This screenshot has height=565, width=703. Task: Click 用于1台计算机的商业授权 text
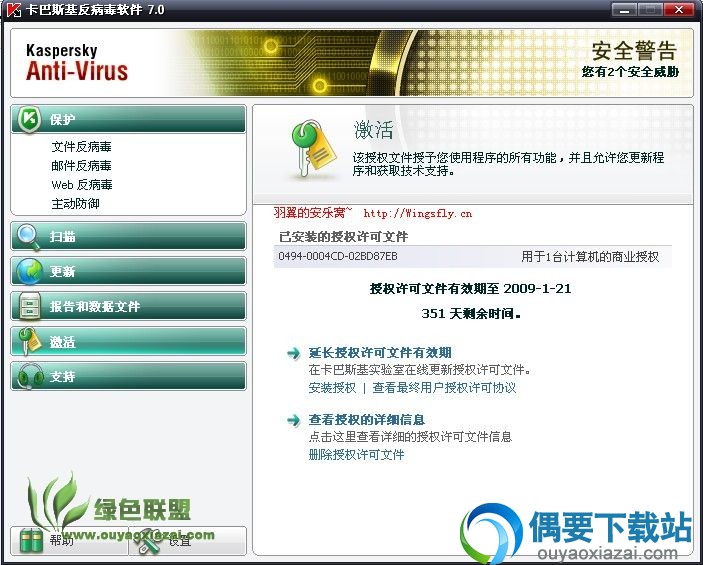(590, 257)
